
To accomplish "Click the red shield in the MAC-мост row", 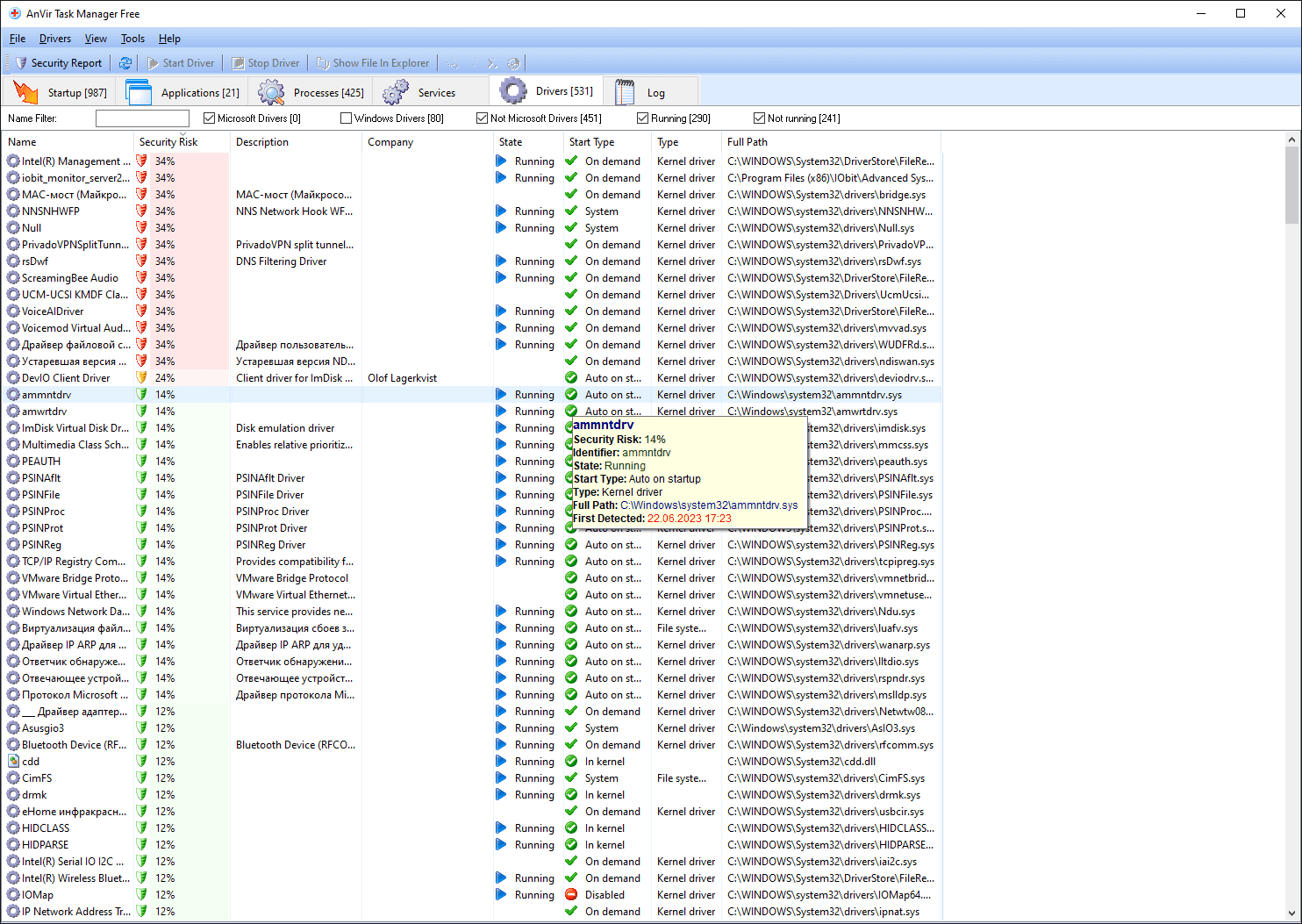I will click(141, 195).
